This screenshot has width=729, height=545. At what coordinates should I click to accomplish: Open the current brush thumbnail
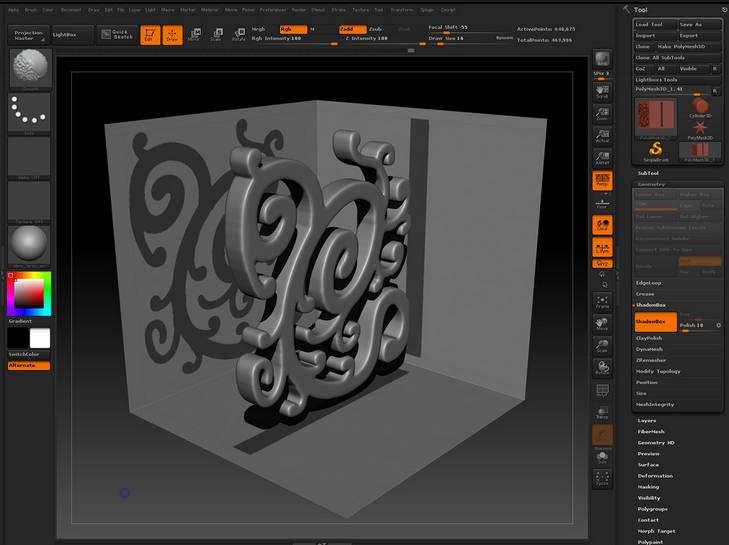pyautogui.click(x=30, y=68)
